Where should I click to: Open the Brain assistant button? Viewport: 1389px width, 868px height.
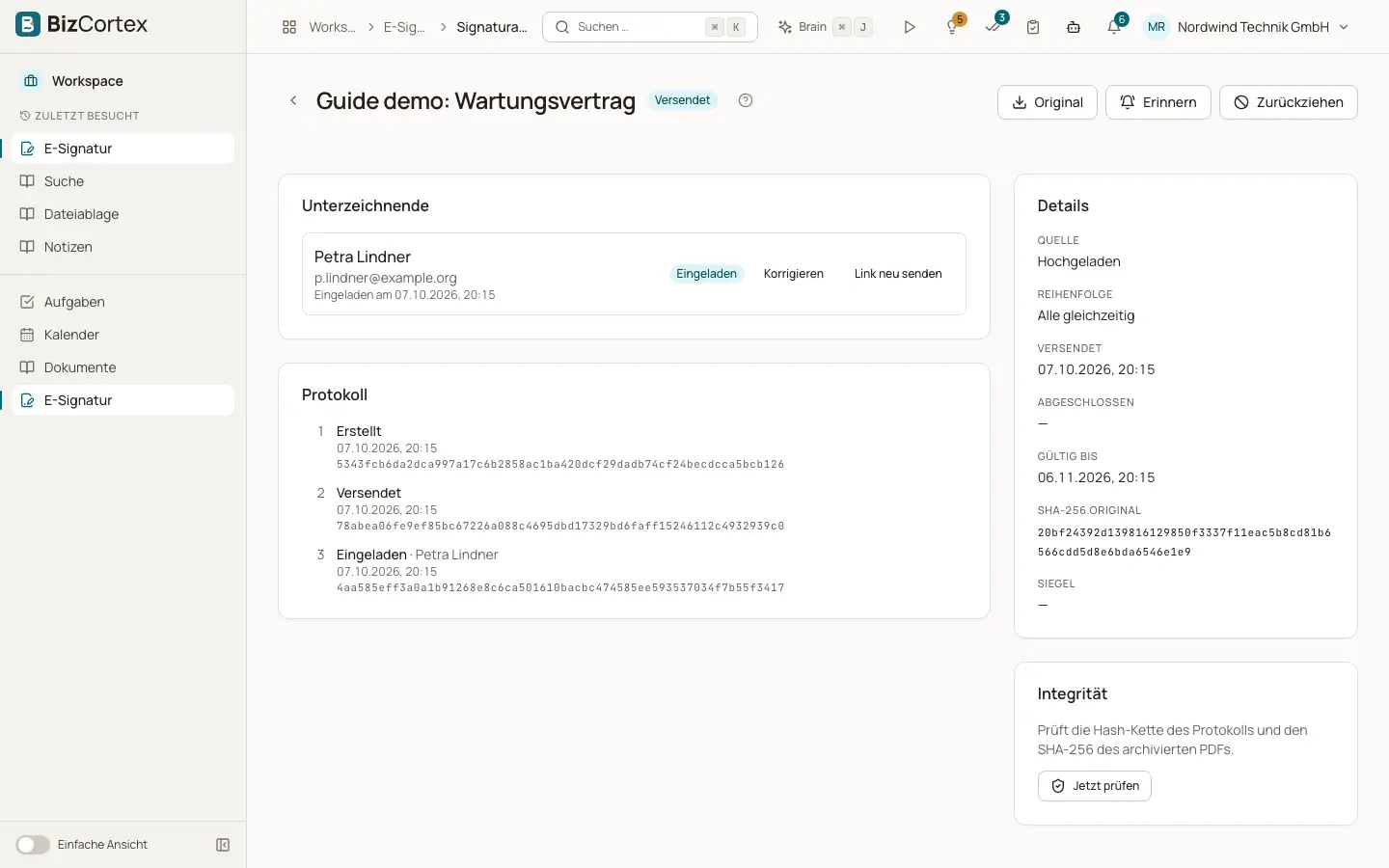click(826, 27)
